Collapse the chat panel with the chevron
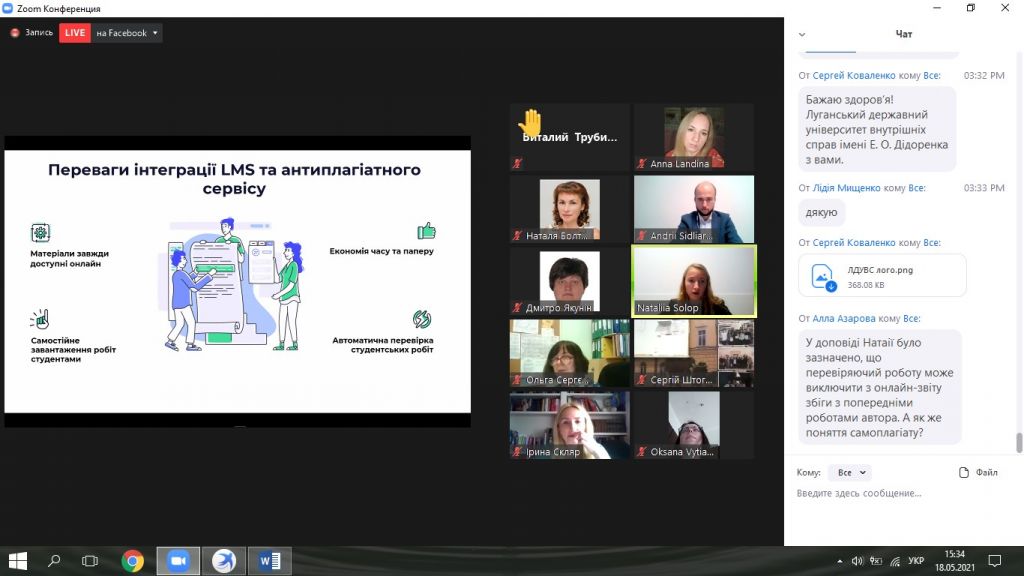The image size is (1024, 576). [802, 35]
